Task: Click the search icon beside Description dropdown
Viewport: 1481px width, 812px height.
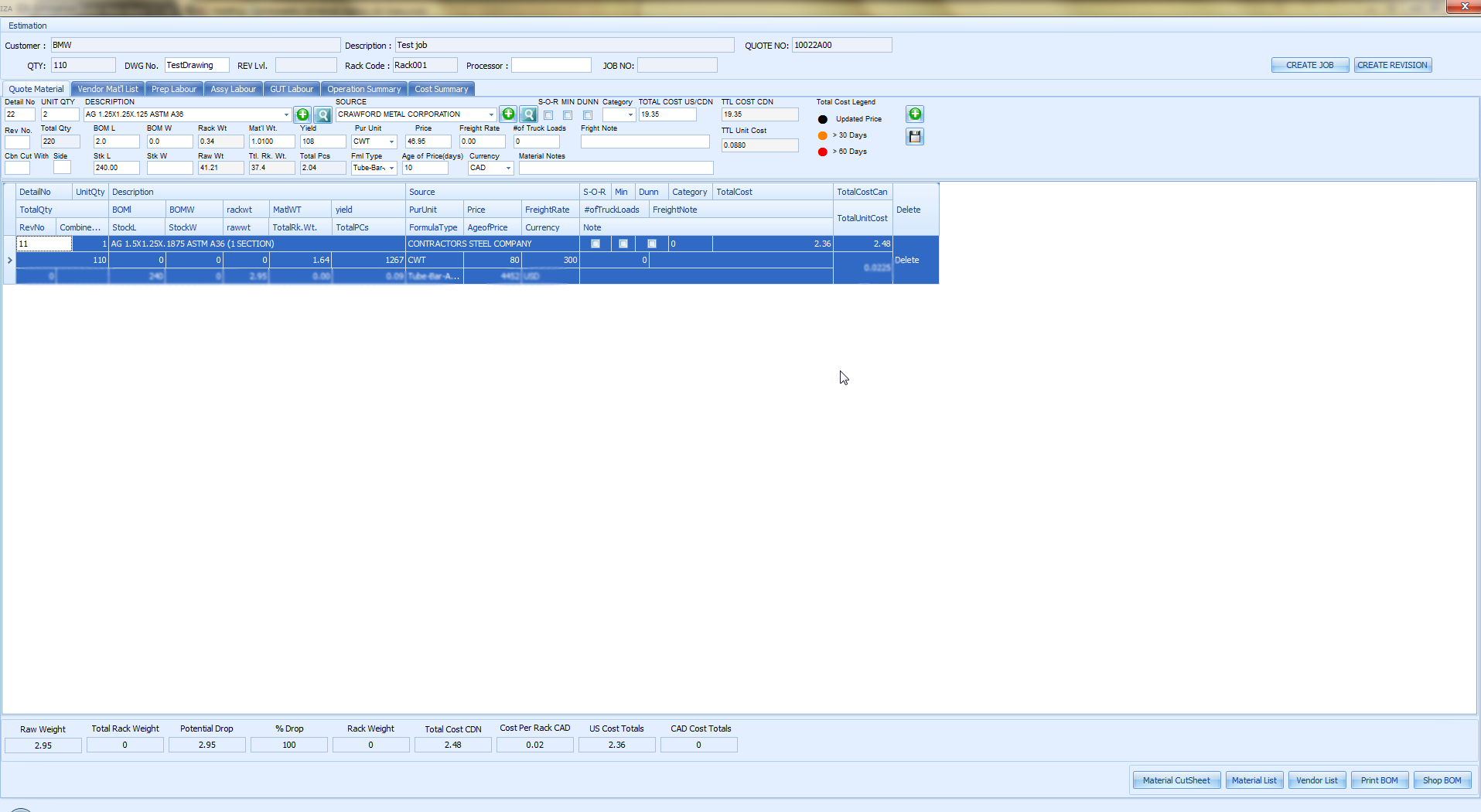Action: (322, 114)
